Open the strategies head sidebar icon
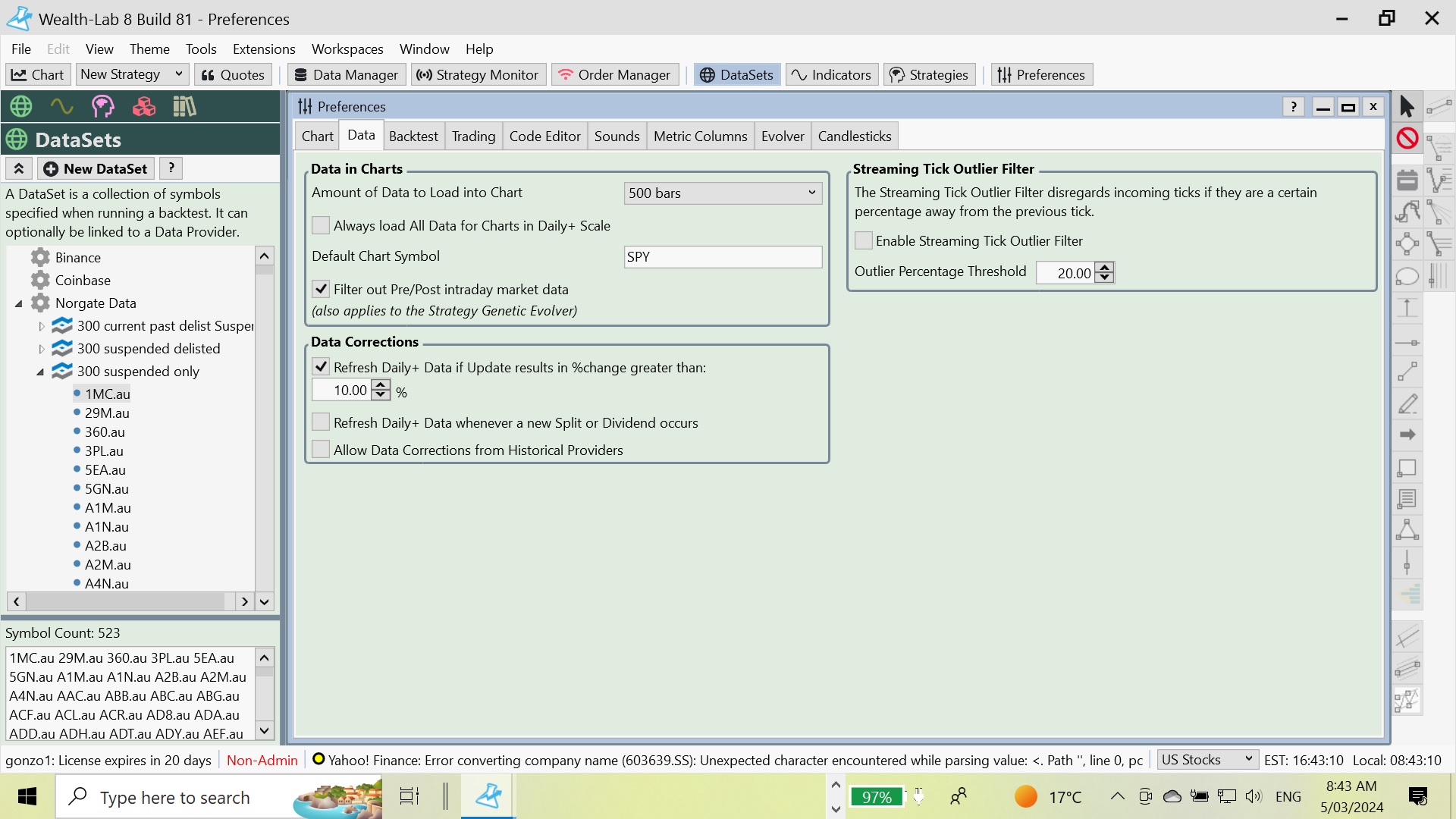The width and height of the screenshot is (1456, 819). pos(102,106)
